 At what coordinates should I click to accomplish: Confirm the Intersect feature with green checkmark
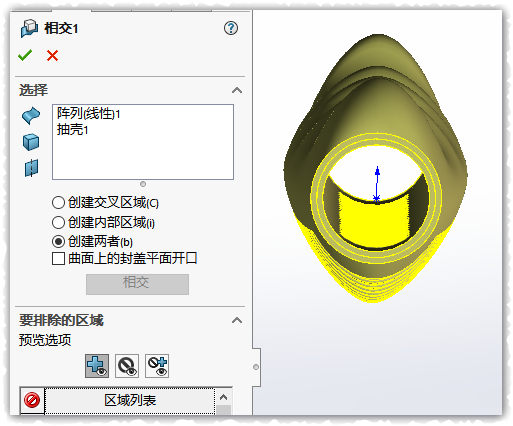[x=25, y=55]
